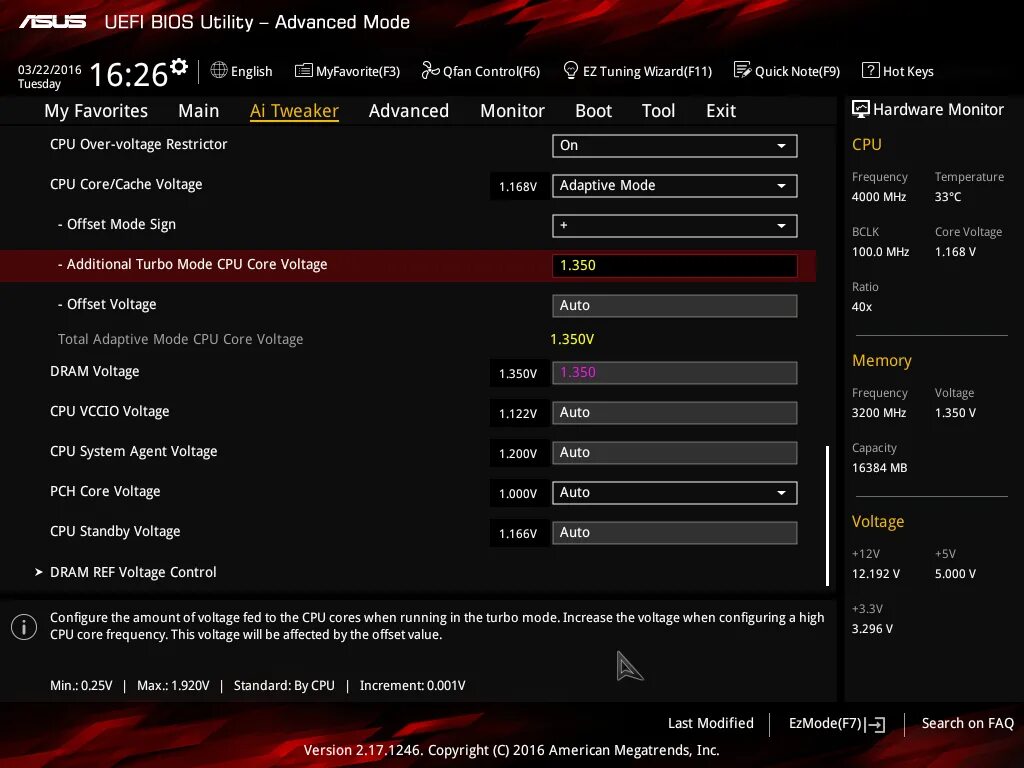1024x768 pixels.
Task: Click the Hardware Monitor screen icon
Action: tap(861, 109)
